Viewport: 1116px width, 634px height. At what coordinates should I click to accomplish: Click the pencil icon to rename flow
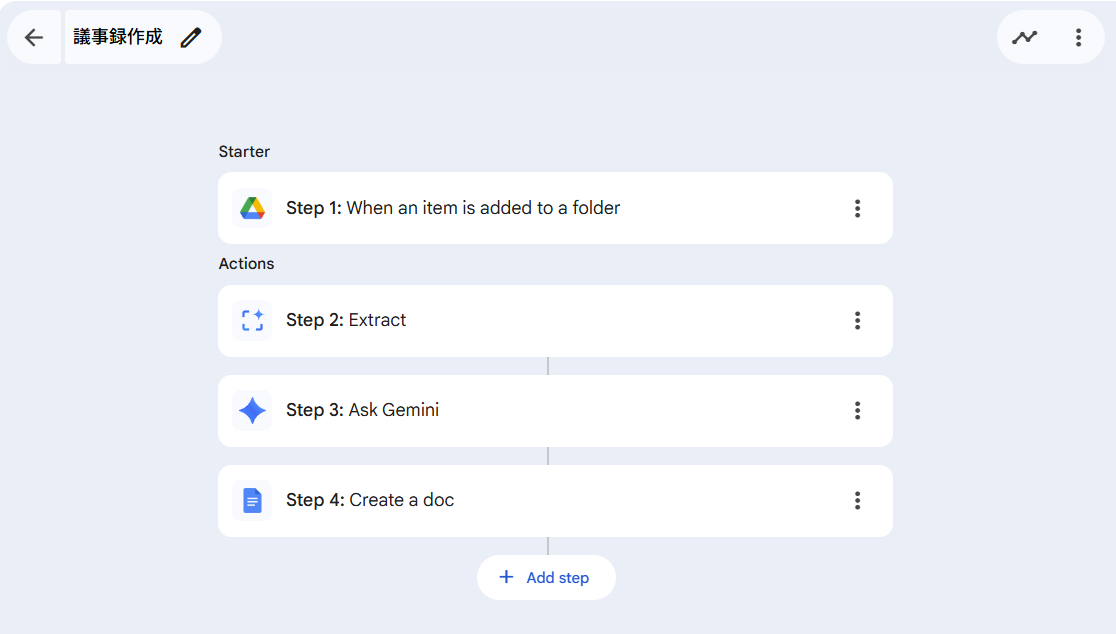click(190, 38)
